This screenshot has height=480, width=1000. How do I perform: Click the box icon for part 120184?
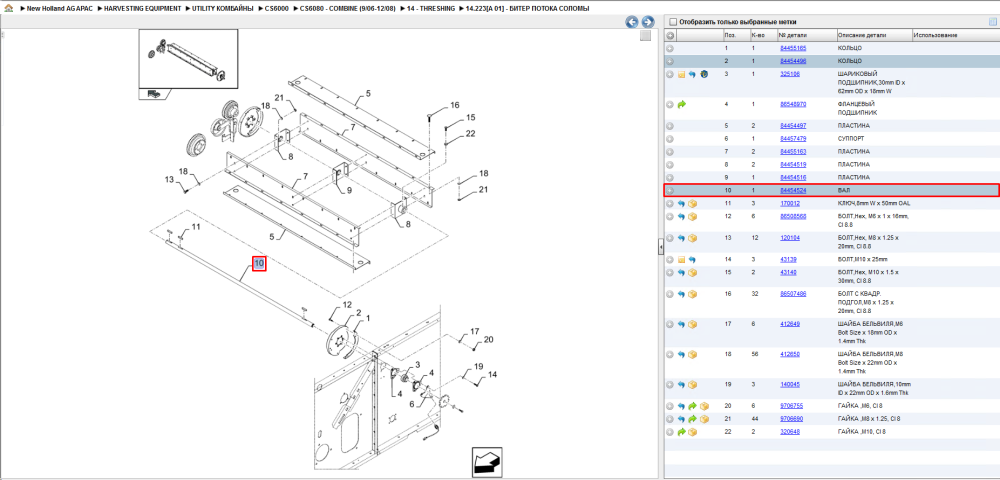[693, 238]
